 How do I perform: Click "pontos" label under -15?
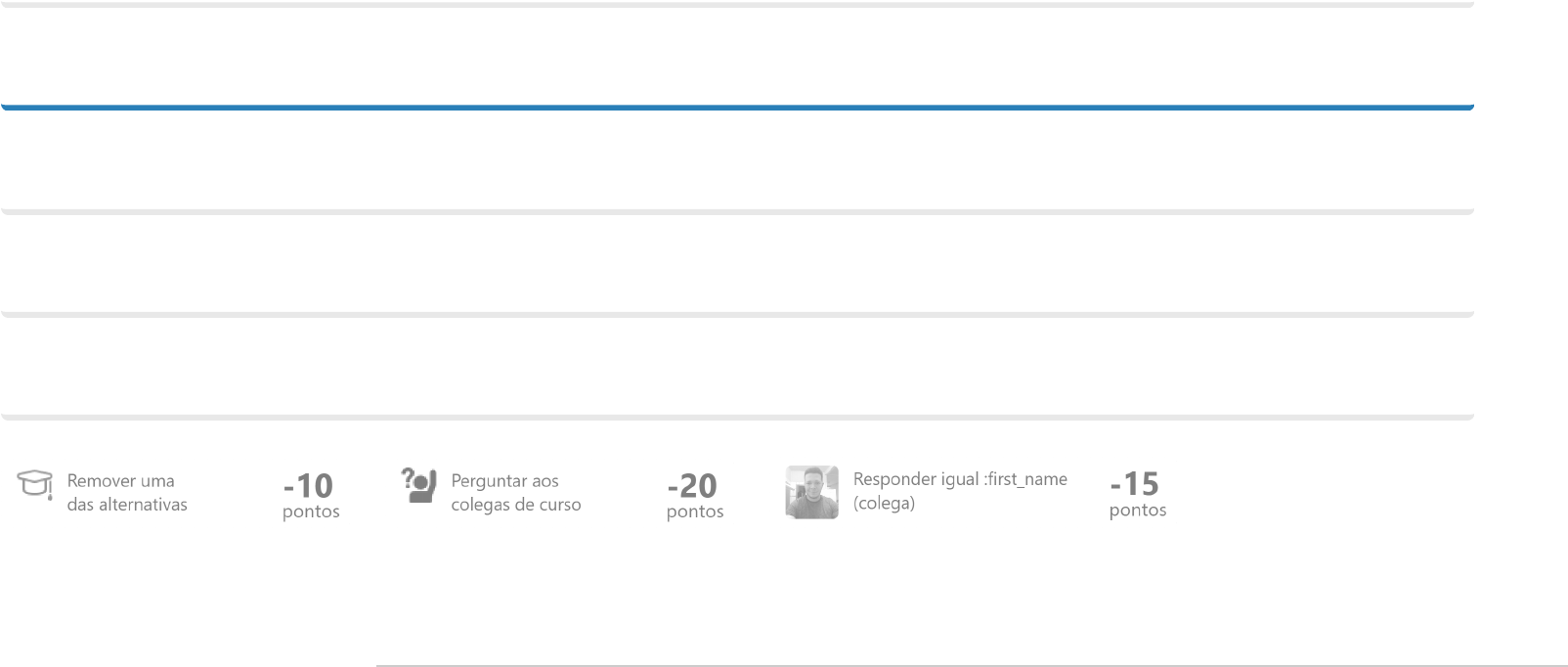click(x=1138, y=511)
